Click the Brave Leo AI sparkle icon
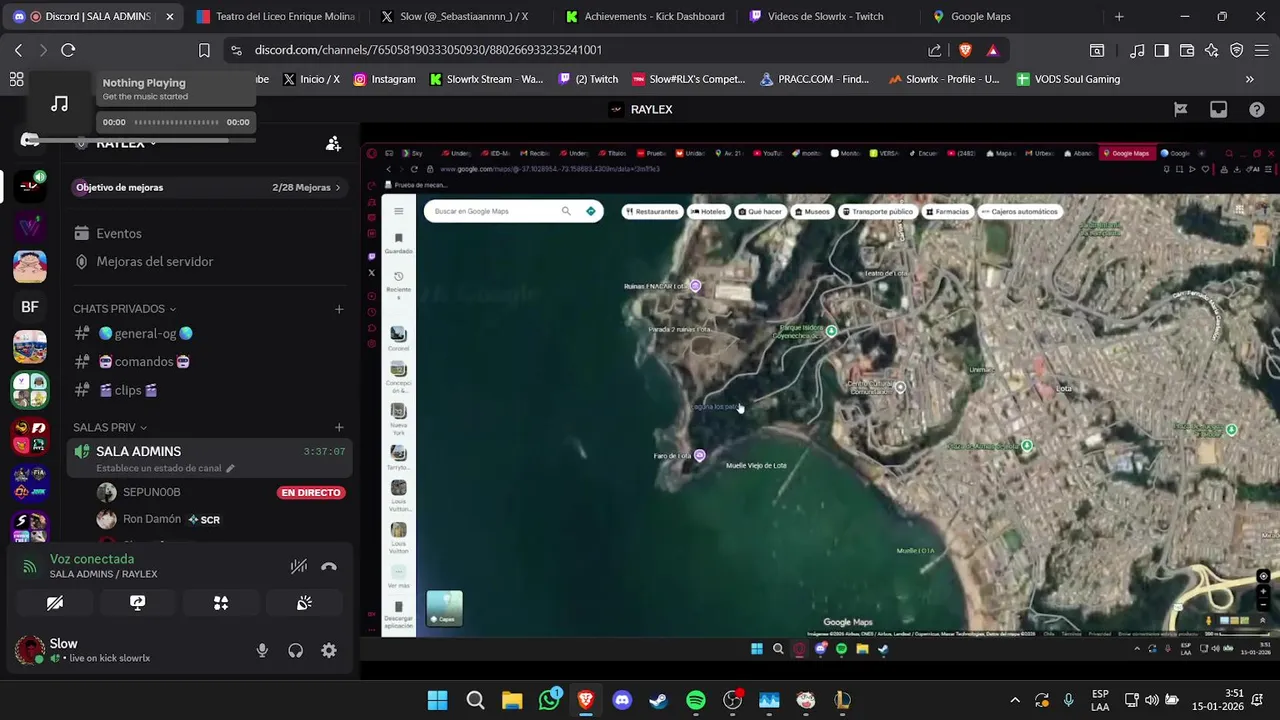Screen dimensions: 1280x720 [1212, 50]
